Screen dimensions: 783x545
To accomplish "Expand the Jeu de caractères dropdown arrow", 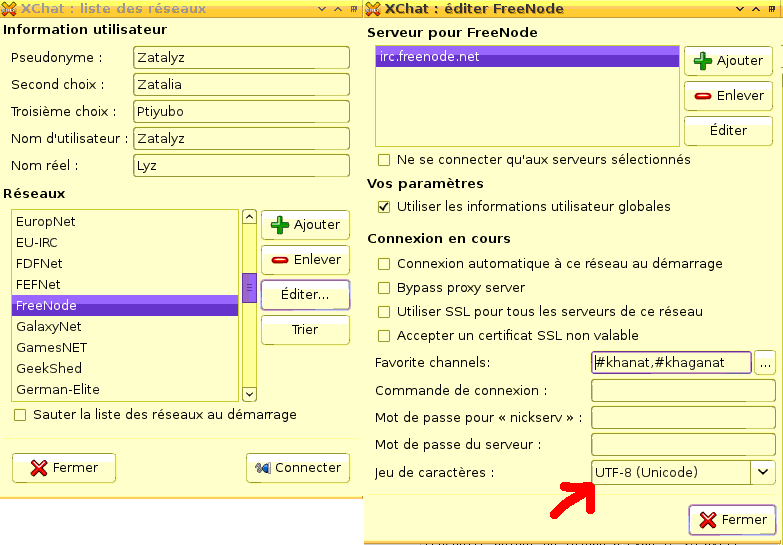I will coord(763,472).
